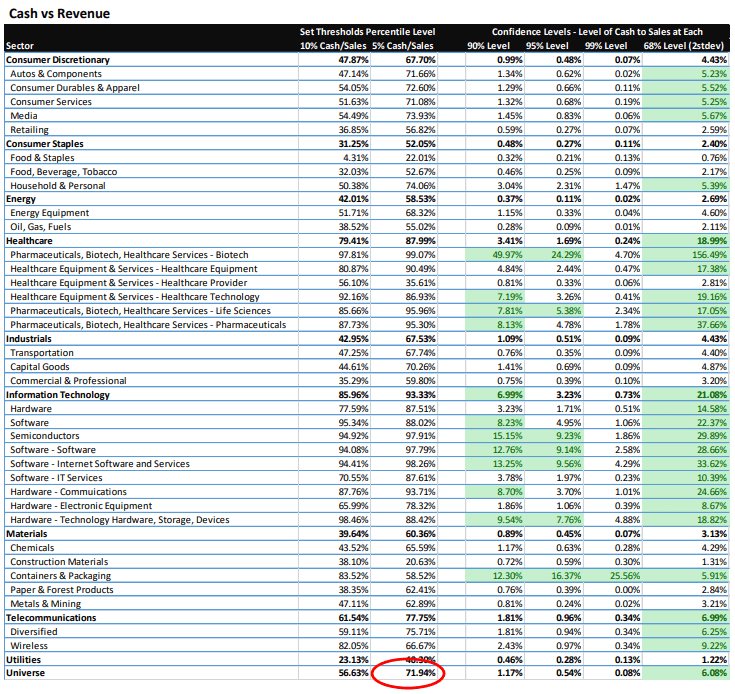Click the Pharmaceuticals Biotech row label
This screenshot has height=694, width=735.
tap(129, 255)
